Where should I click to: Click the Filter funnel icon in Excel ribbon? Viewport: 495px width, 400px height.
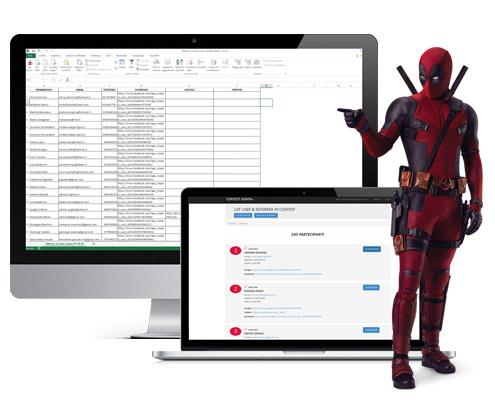[132, 63]
